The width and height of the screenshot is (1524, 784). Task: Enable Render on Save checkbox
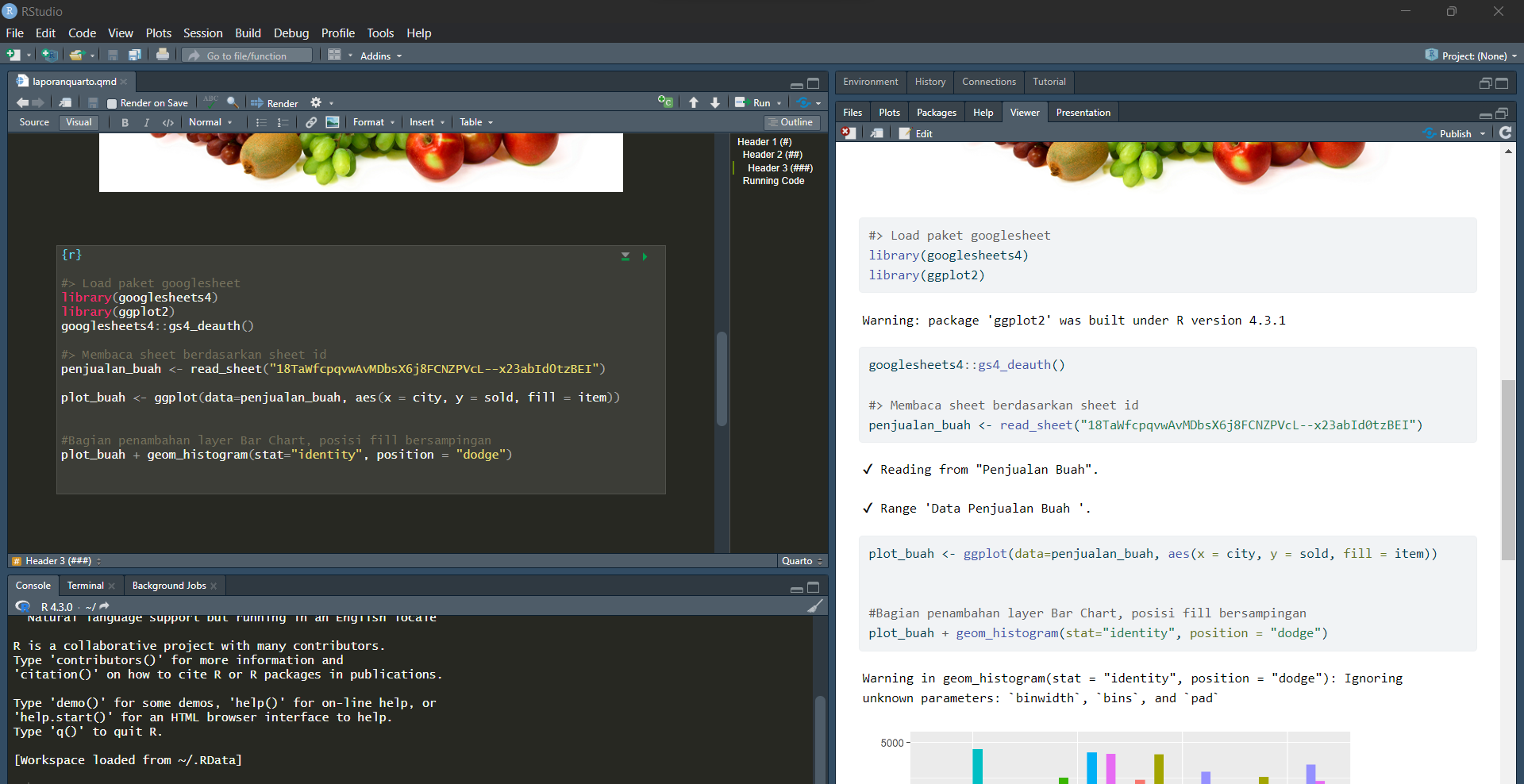(112, 103)
